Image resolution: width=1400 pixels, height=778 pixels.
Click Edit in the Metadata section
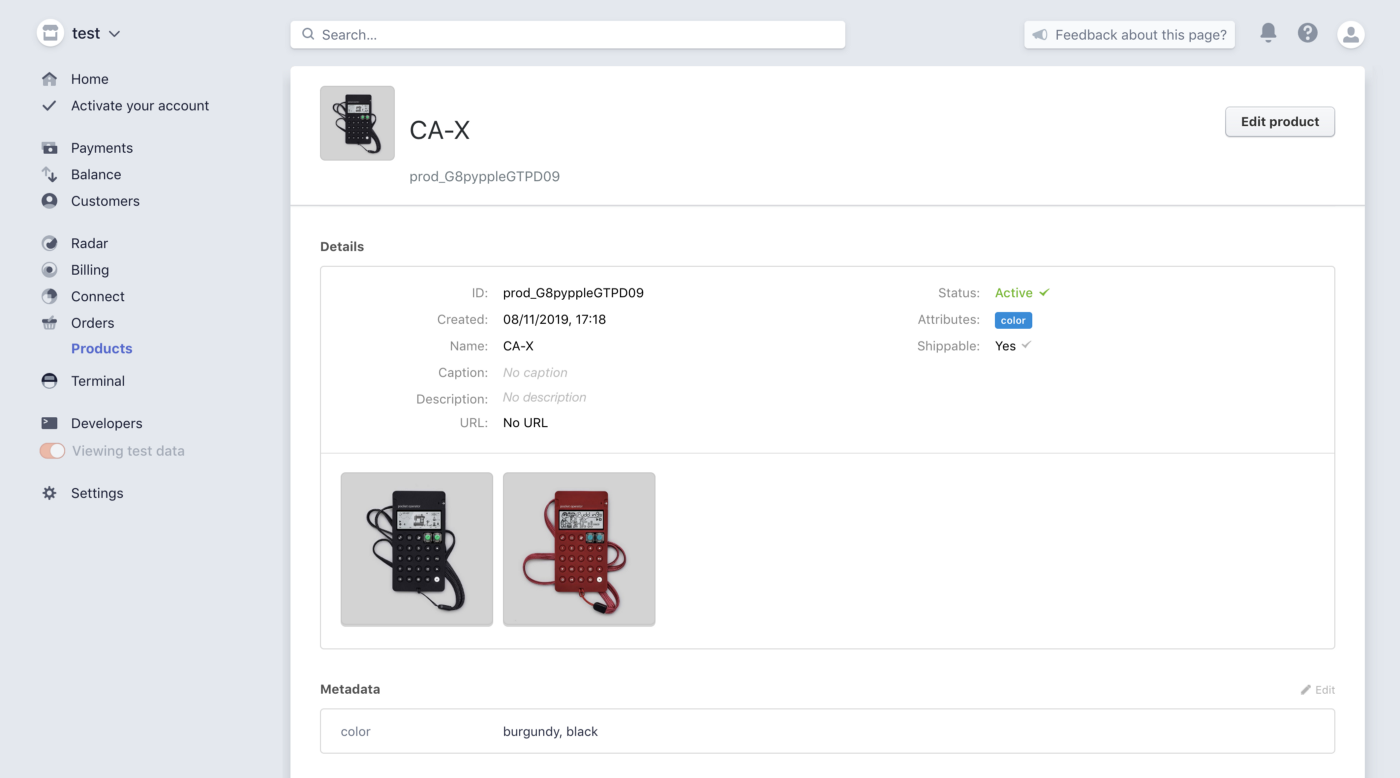coord(1317,689)
